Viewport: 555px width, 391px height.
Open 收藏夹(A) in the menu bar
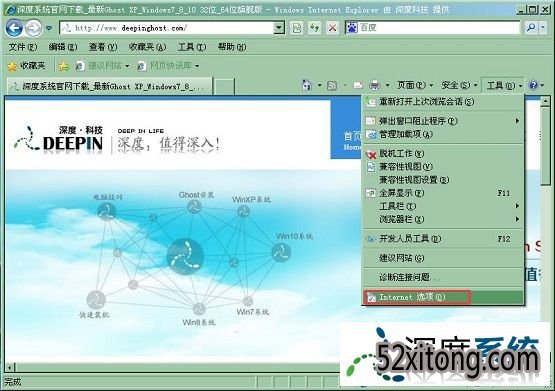[x=147, y=47]
